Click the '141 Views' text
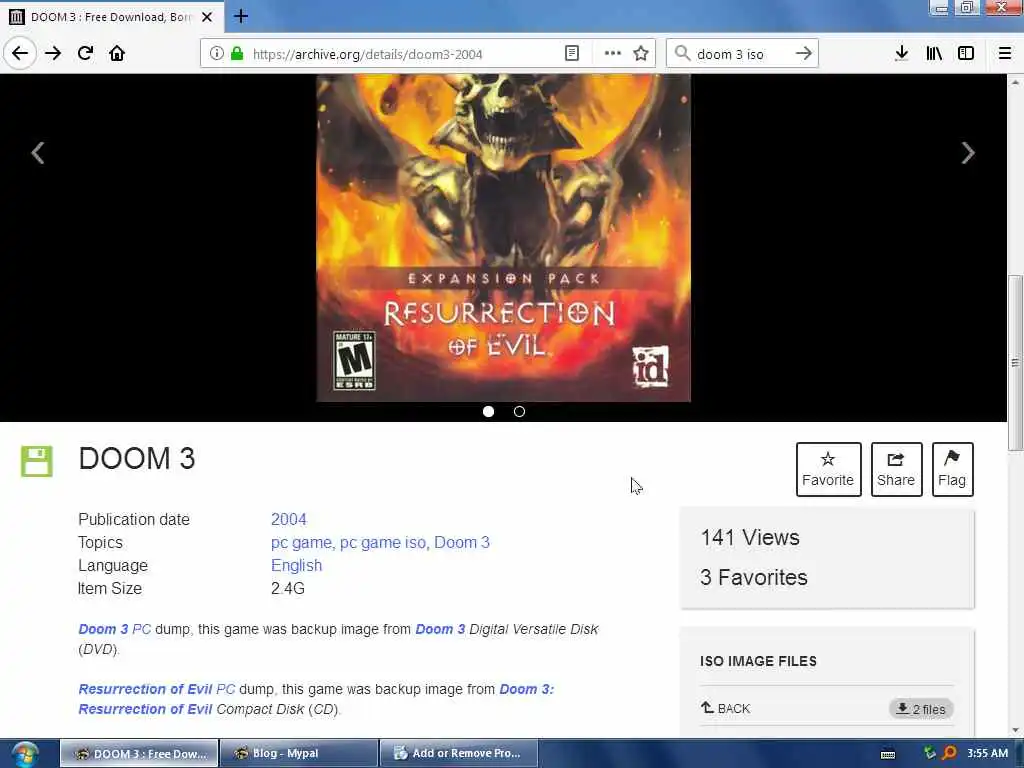Screen dimensions: 1024x768 pos(750,537)
